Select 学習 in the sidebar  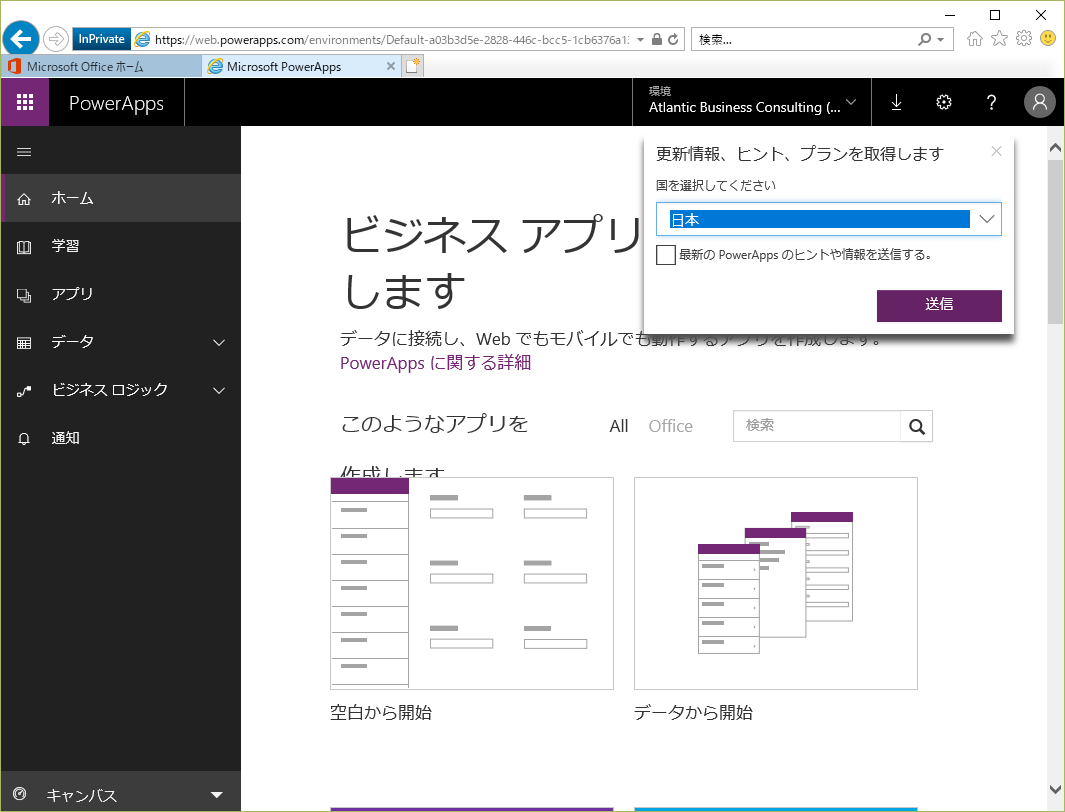pyautogui.click(x=121, y=246)
